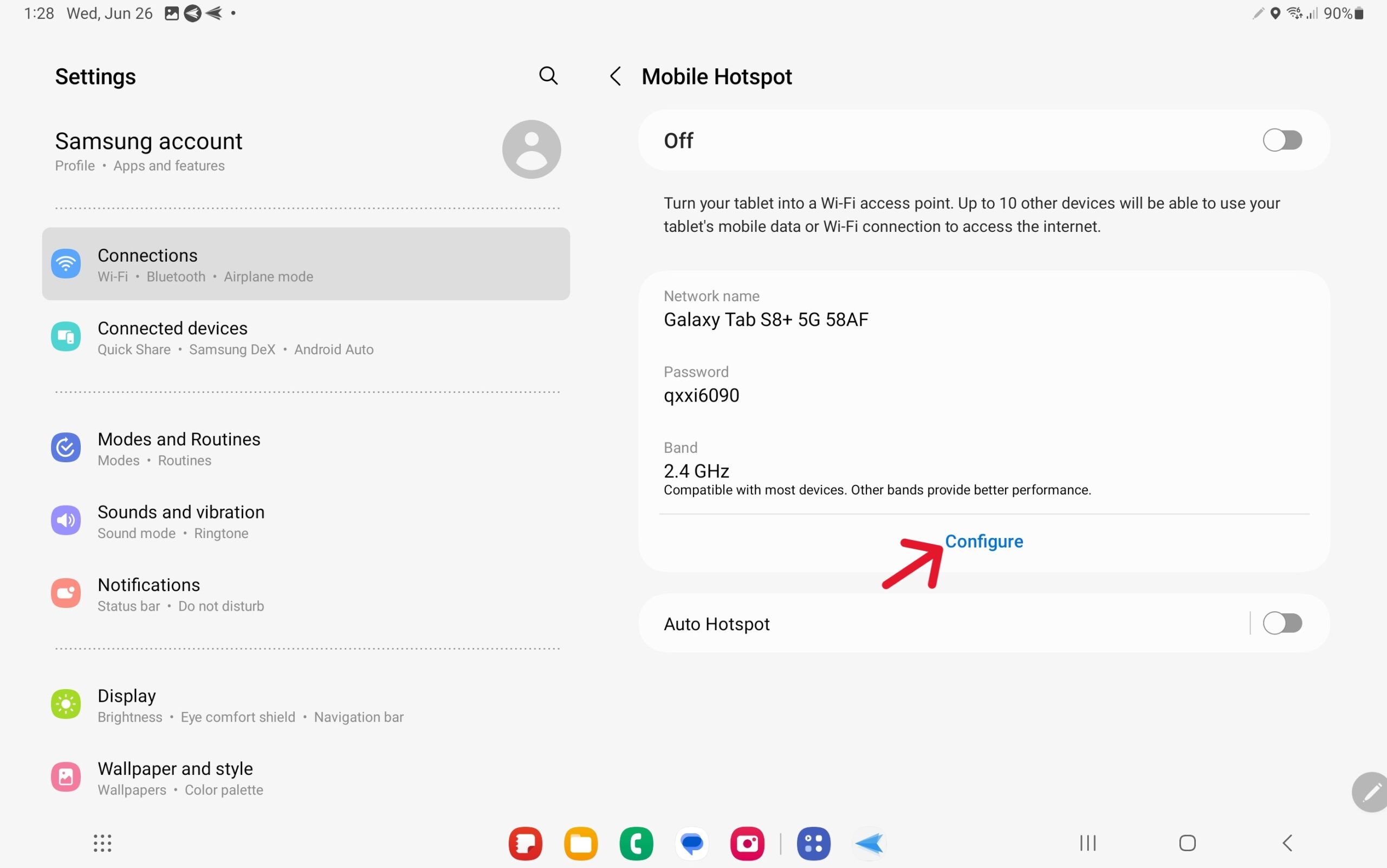This screenshot has height=868, width=1387.
Task: Open the app drawer grid icon
Action: tap(102, 843)
